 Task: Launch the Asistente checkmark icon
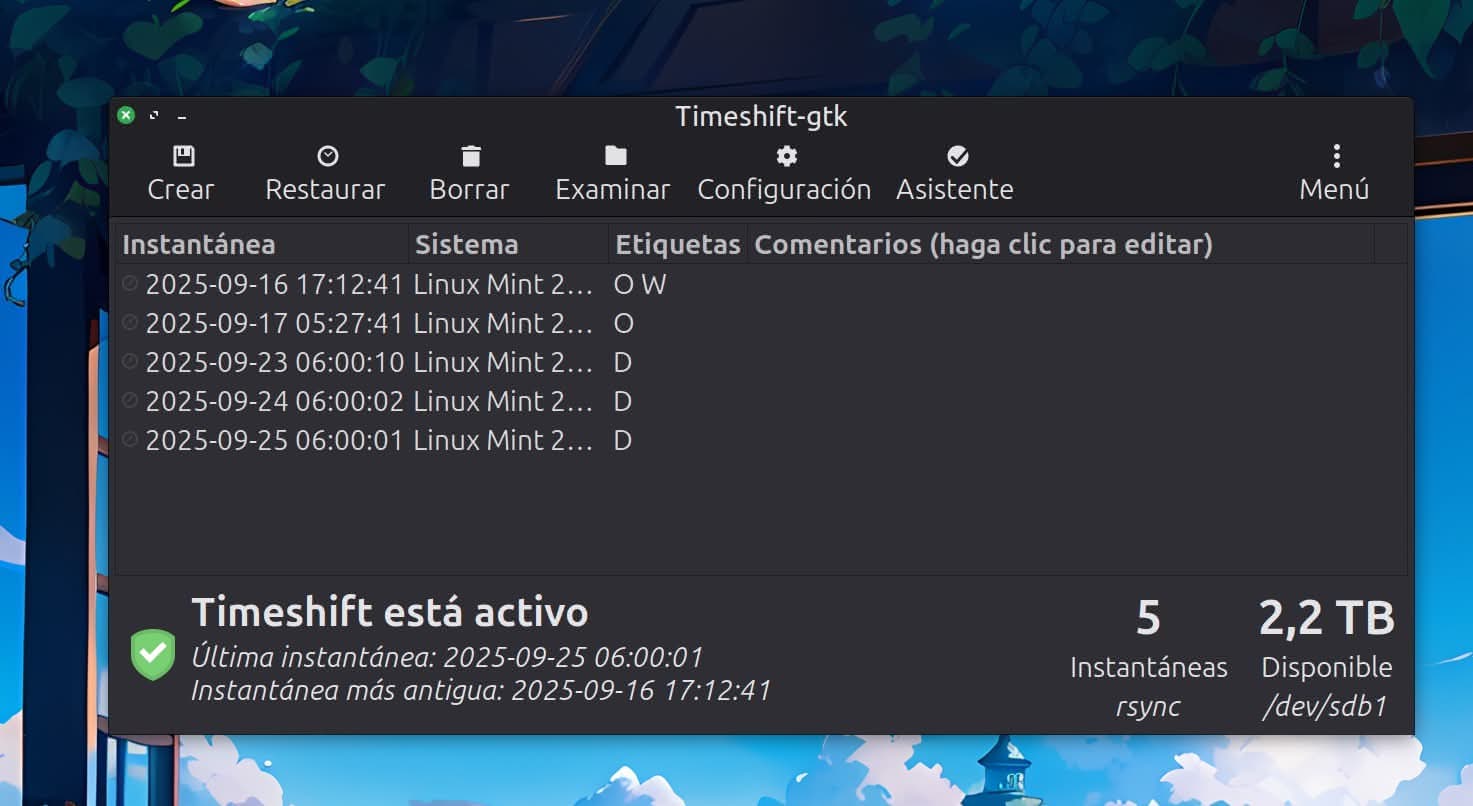[x=957, y=156]
